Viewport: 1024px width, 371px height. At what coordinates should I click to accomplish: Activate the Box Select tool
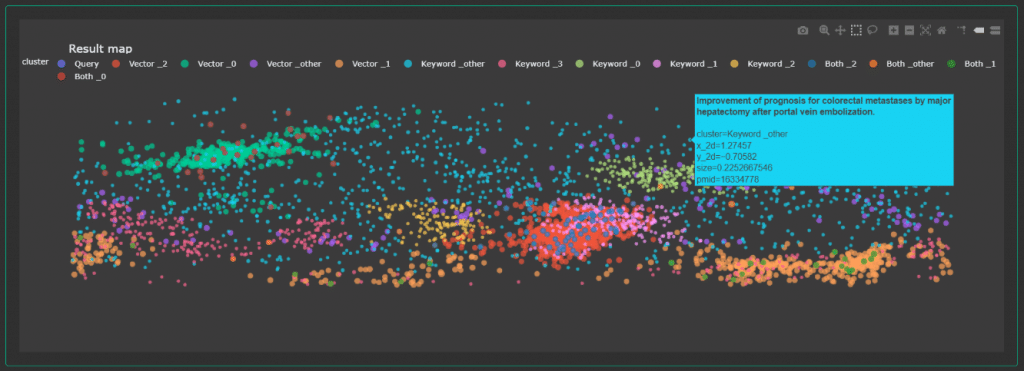point(856,30)
